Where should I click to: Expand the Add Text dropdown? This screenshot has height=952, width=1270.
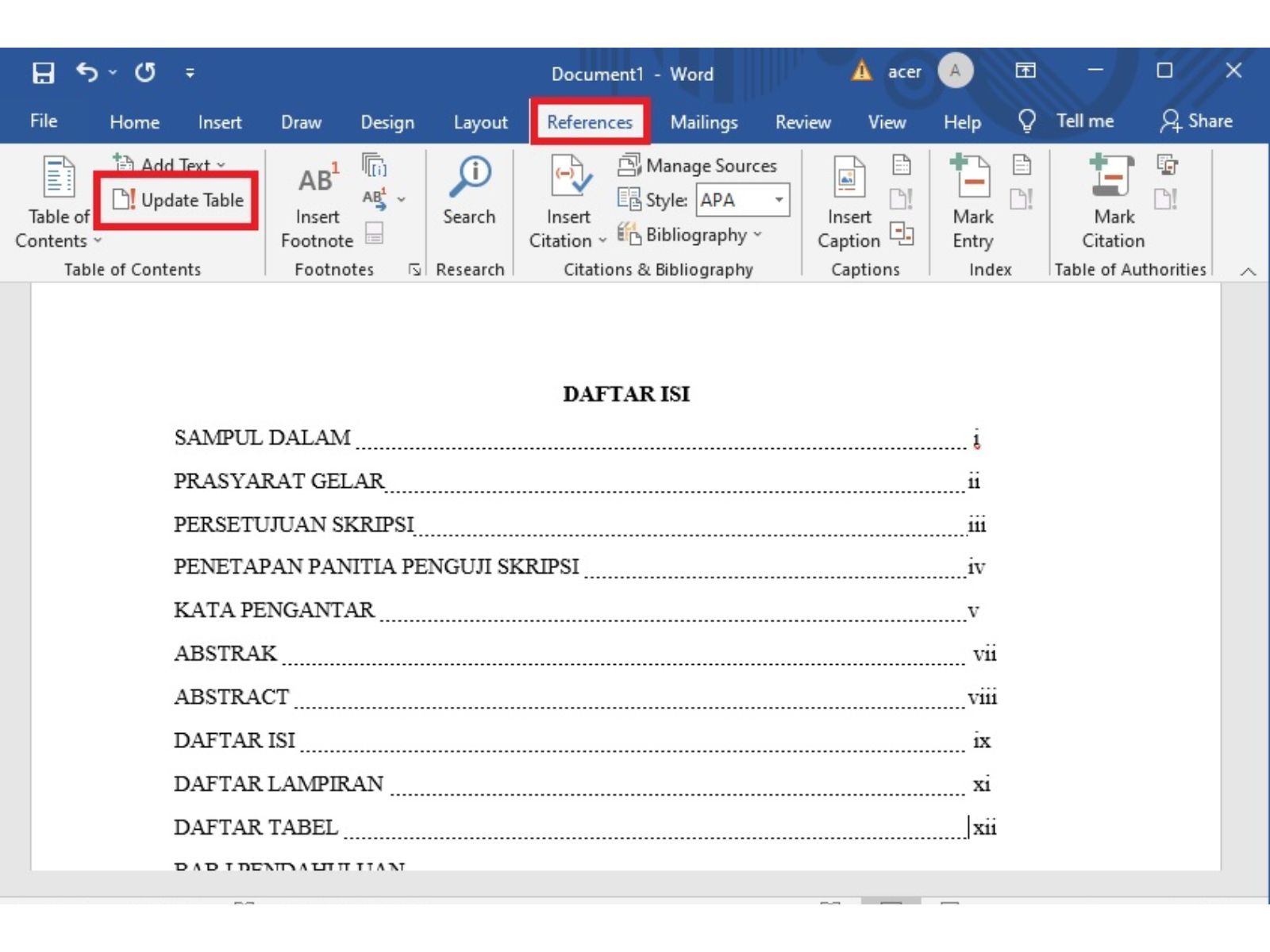[x=219, y=165]
